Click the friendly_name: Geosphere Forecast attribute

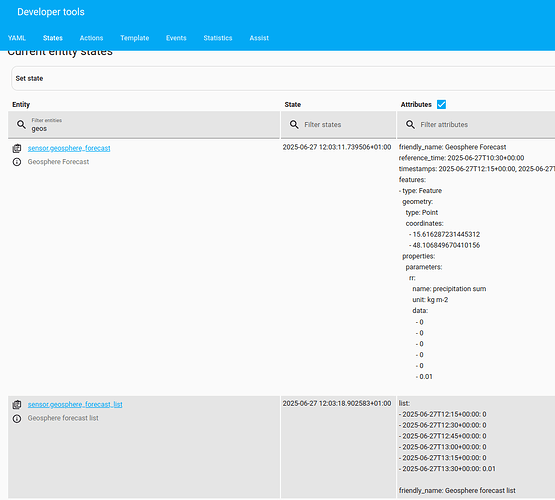click(452, 147)
